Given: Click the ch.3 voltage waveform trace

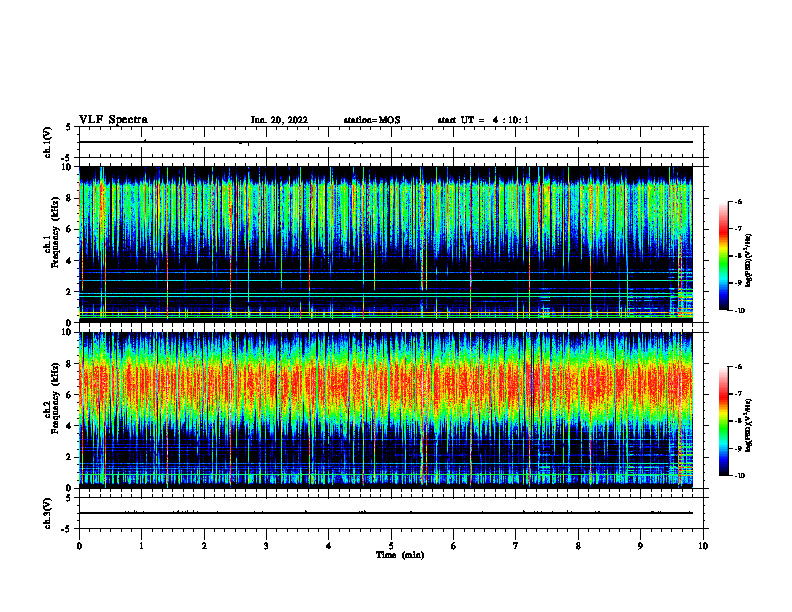Looking at the screenshot, I should (386, 513).
